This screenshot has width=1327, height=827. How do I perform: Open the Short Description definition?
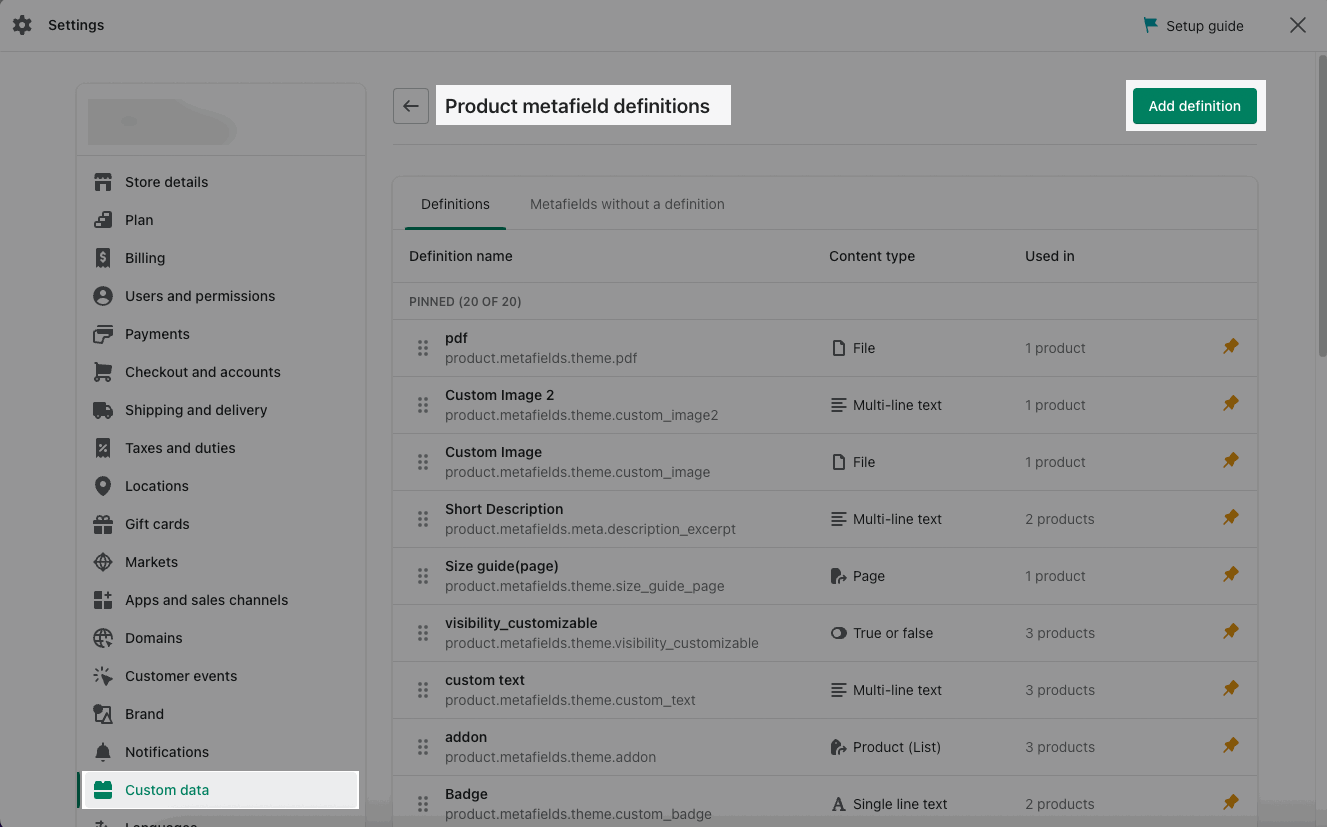[825, 519]
